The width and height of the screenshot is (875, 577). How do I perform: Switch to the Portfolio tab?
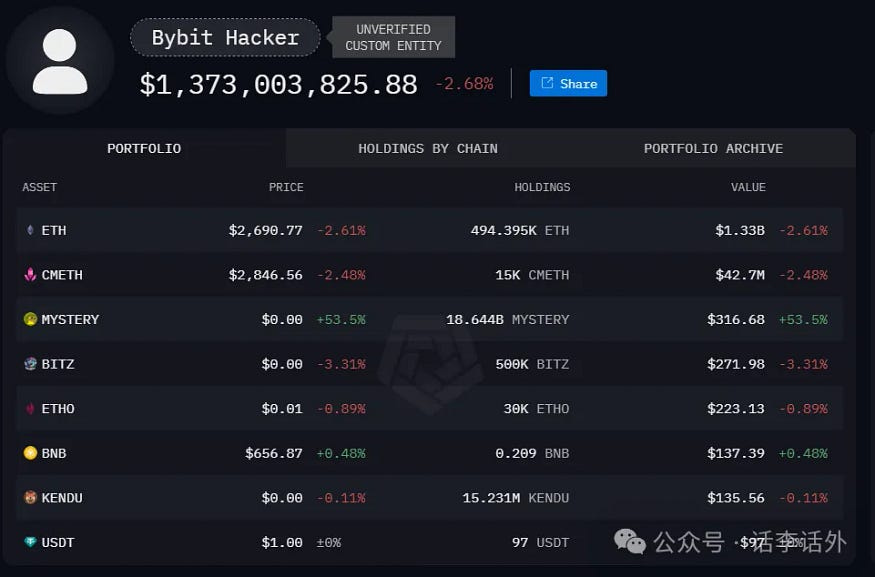144,148
